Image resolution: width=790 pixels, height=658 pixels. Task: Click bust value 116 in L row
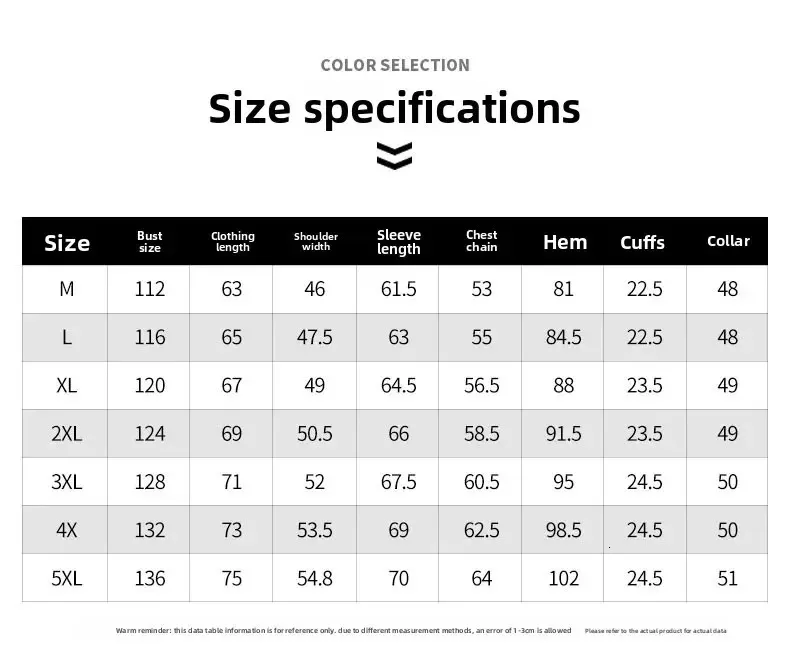[x=150, y=338]
